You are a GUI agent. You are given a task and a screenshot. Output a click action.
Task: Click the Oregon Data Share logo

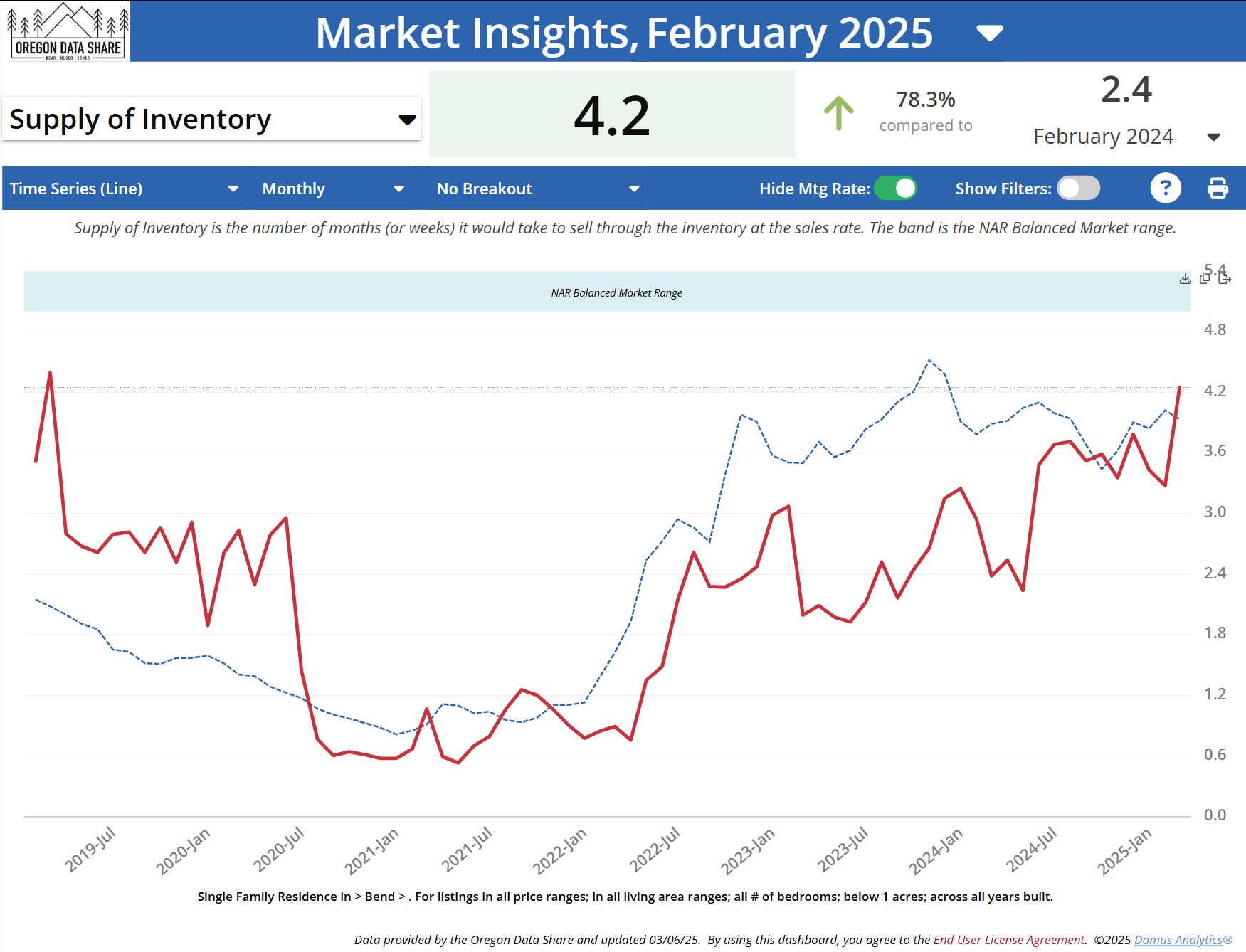click(68, 31)
